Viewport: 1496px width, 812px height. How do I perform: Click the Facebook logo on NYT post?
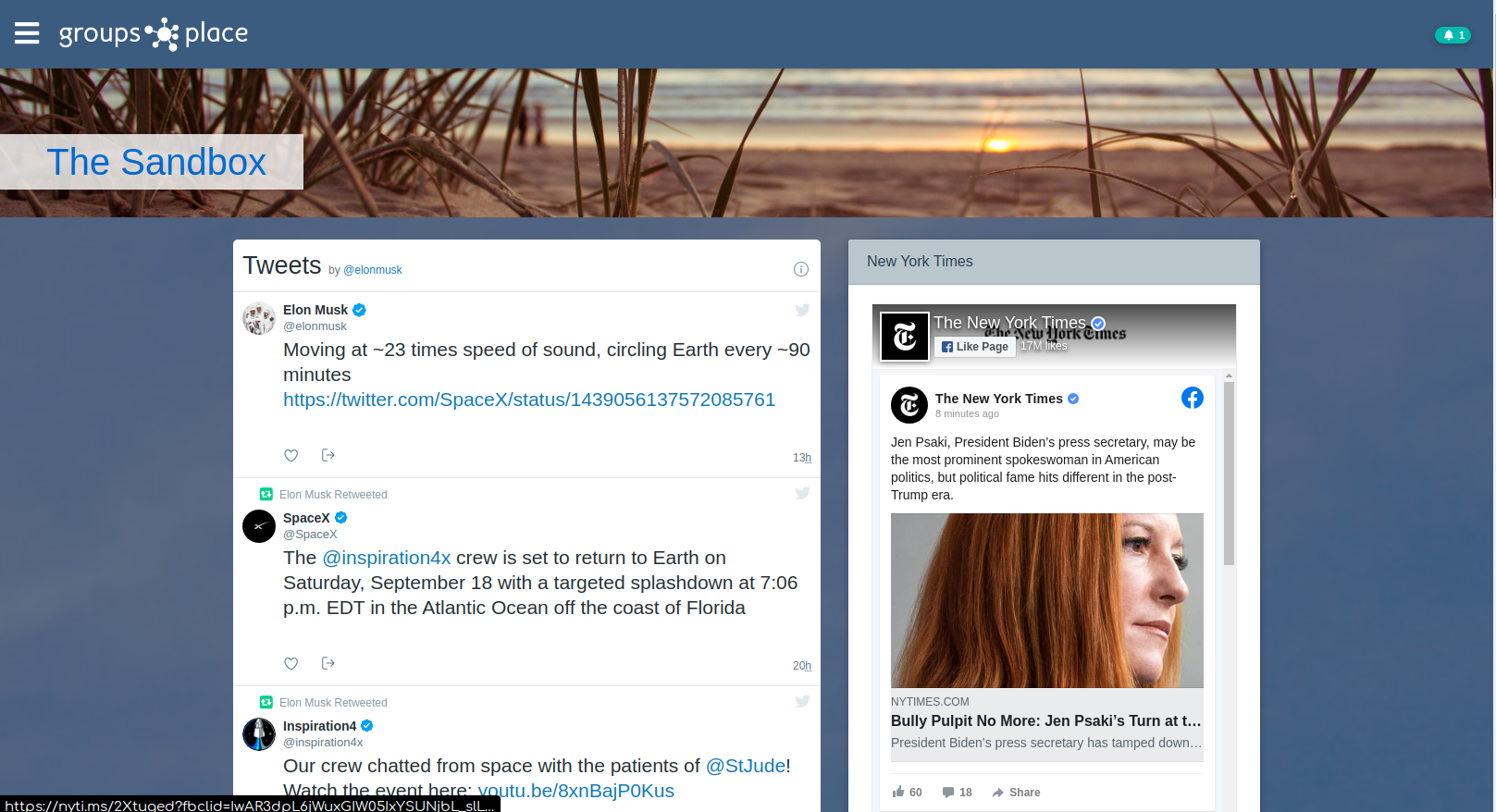pyautogui.click(x=1192, y=398)
